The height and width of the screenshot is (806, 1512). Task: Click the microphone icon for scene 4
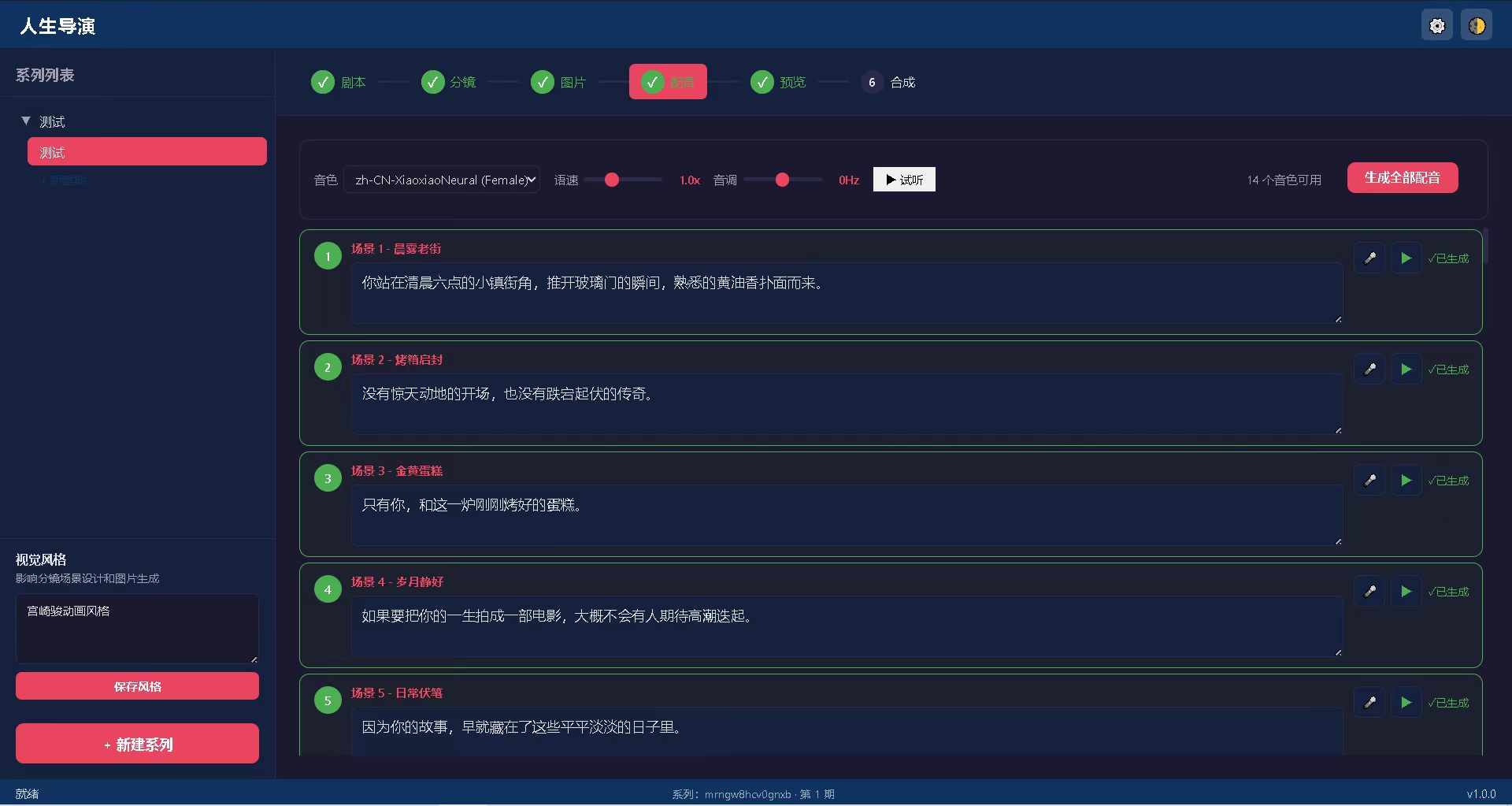[x=1370, y=592]
